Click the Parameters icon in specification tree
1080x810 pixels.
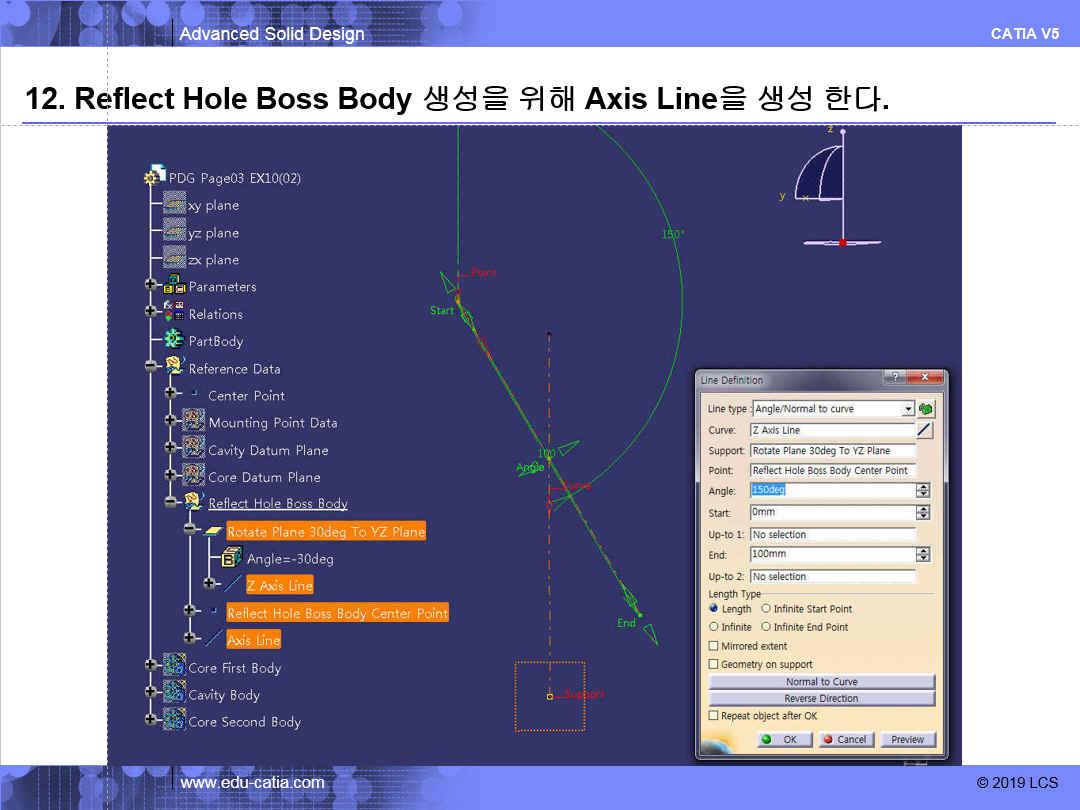(x=174, y=286)
